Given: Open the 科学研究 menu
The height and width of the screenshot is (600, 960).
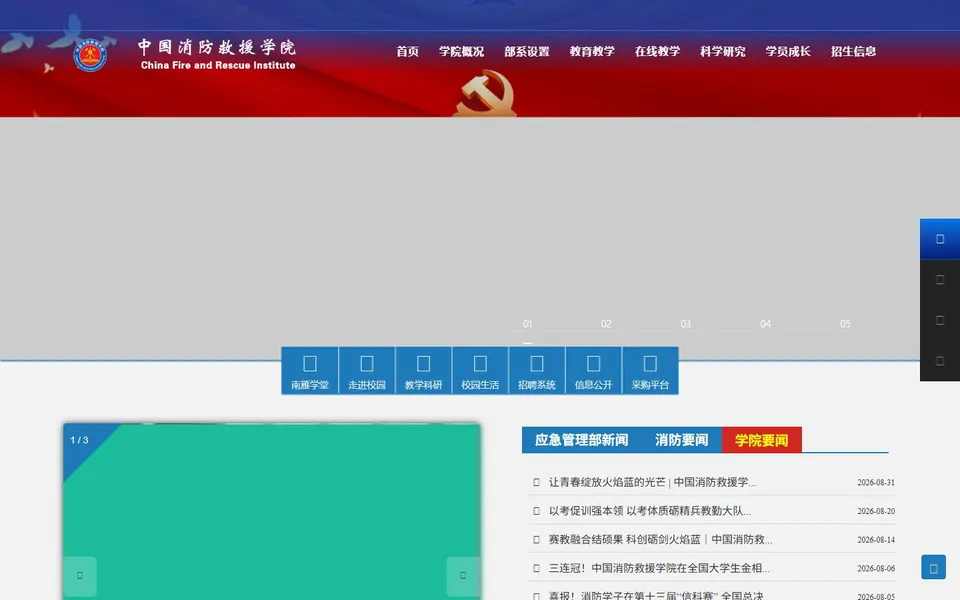Looking at the screenshot, I should click(x=723, y=51).
